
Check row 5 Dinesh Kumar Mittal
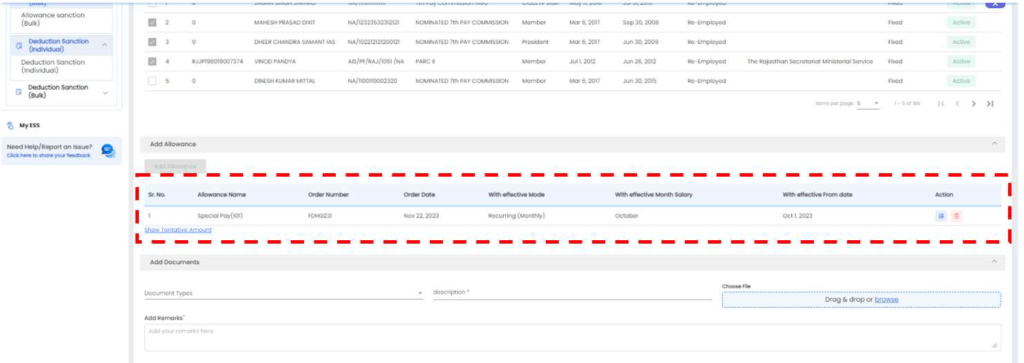pos(152,81)
